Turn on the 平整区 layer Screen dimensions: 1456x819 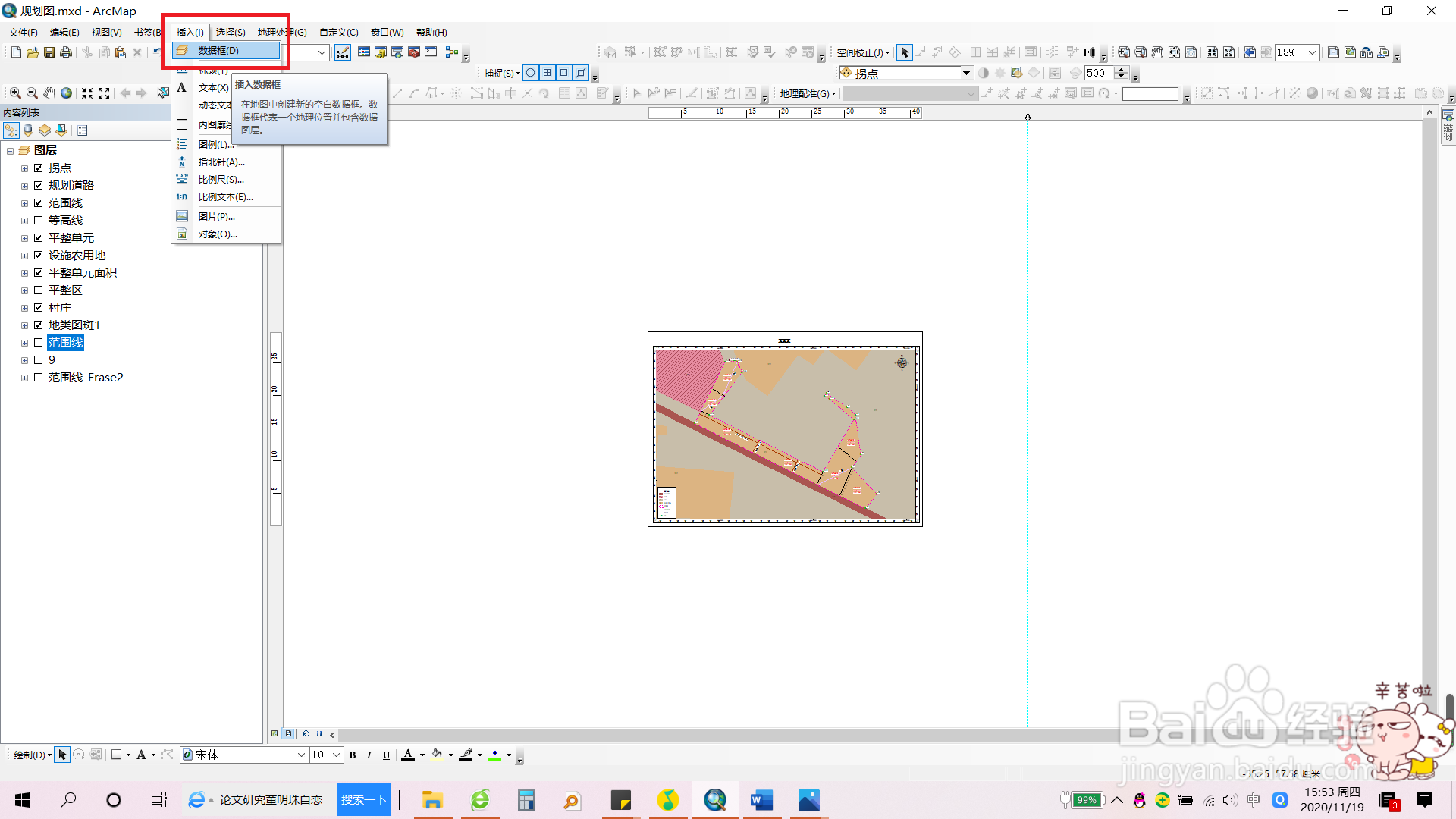38,290
